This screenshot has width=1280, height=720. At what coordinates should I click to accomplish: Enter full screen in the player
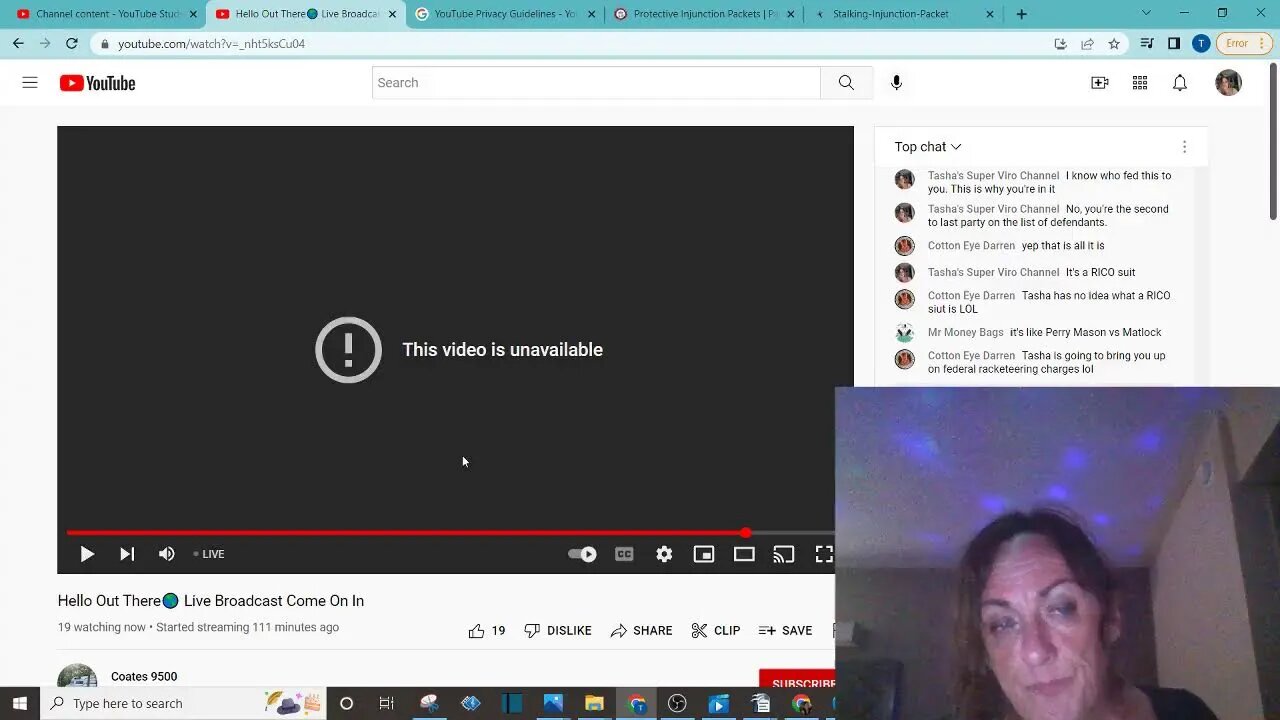[x=824, y=554]
